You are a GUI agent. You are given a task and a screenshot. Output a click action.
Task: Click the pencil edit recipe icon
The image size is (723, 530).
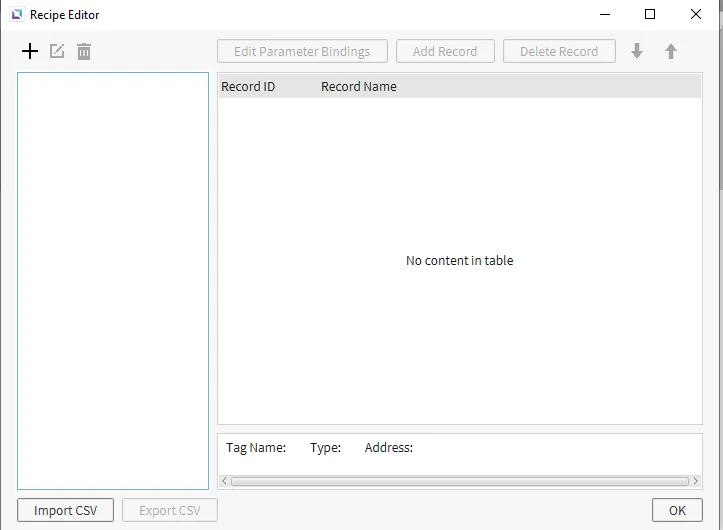57,51
